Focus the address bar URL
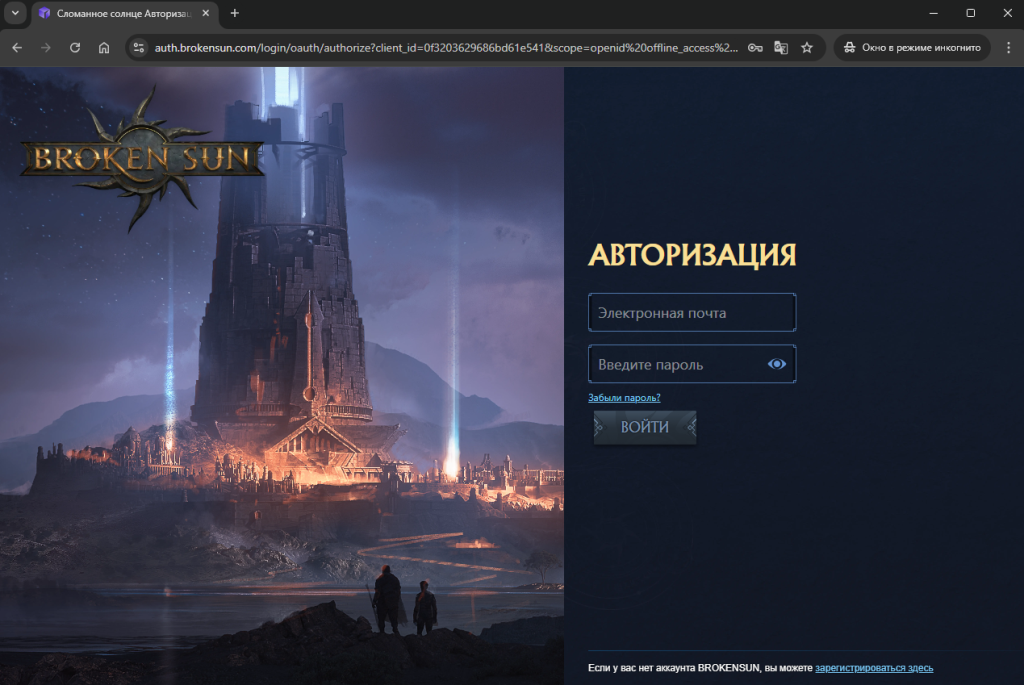Viewport: 1024px width, 685px height. point(446,48)
